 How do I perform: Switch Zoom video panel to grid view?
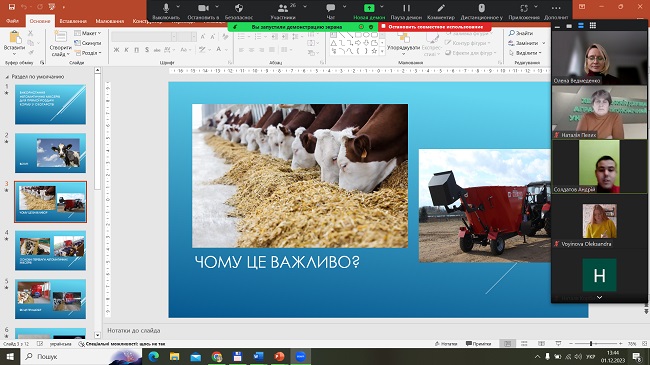pos(593,25)
